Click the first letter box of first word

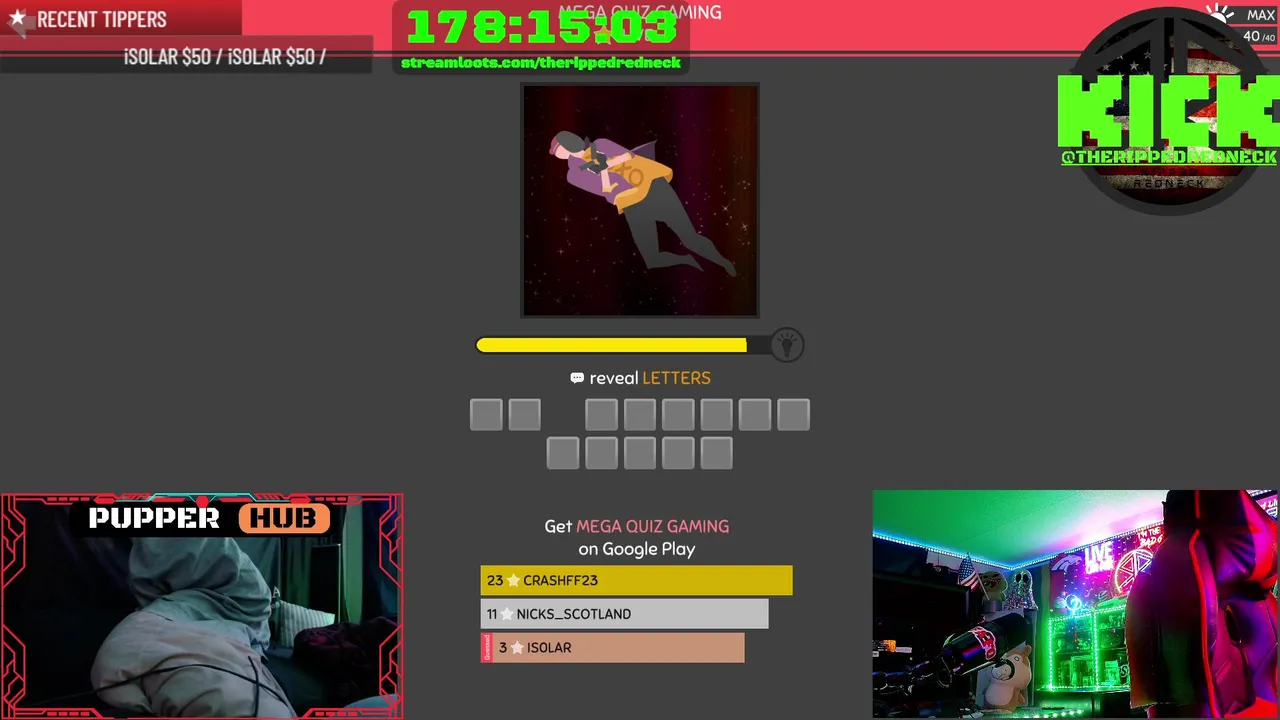coord(486,415)
